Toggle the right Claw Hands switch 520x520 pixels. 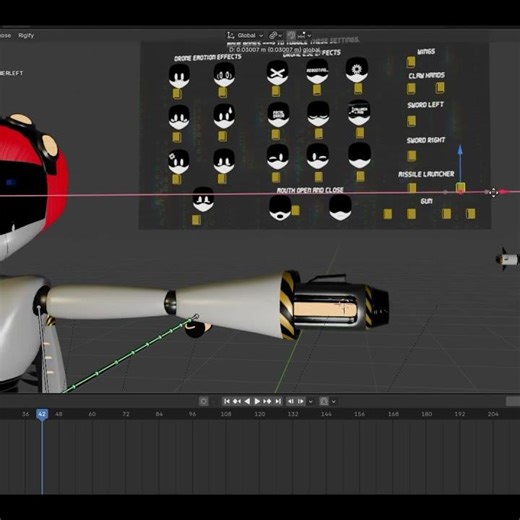pos(440,88)
